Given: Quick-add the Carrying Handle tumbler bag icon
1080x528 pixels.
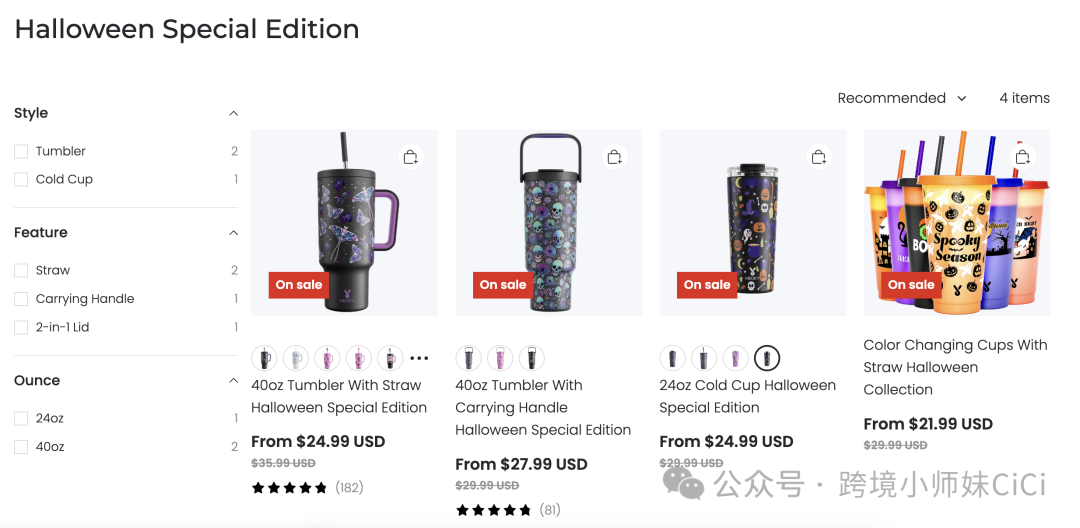Looking at the screenshot, I should (614, 157).
